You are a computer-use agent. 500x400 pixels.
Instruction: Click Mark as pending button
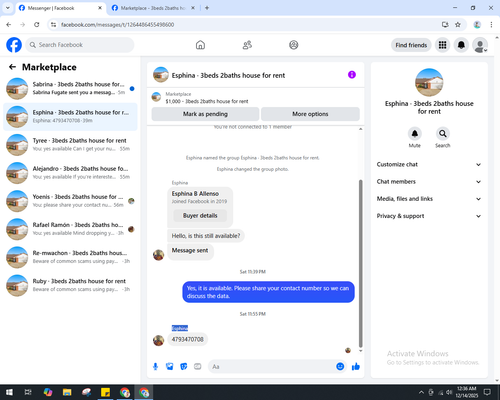205,114
